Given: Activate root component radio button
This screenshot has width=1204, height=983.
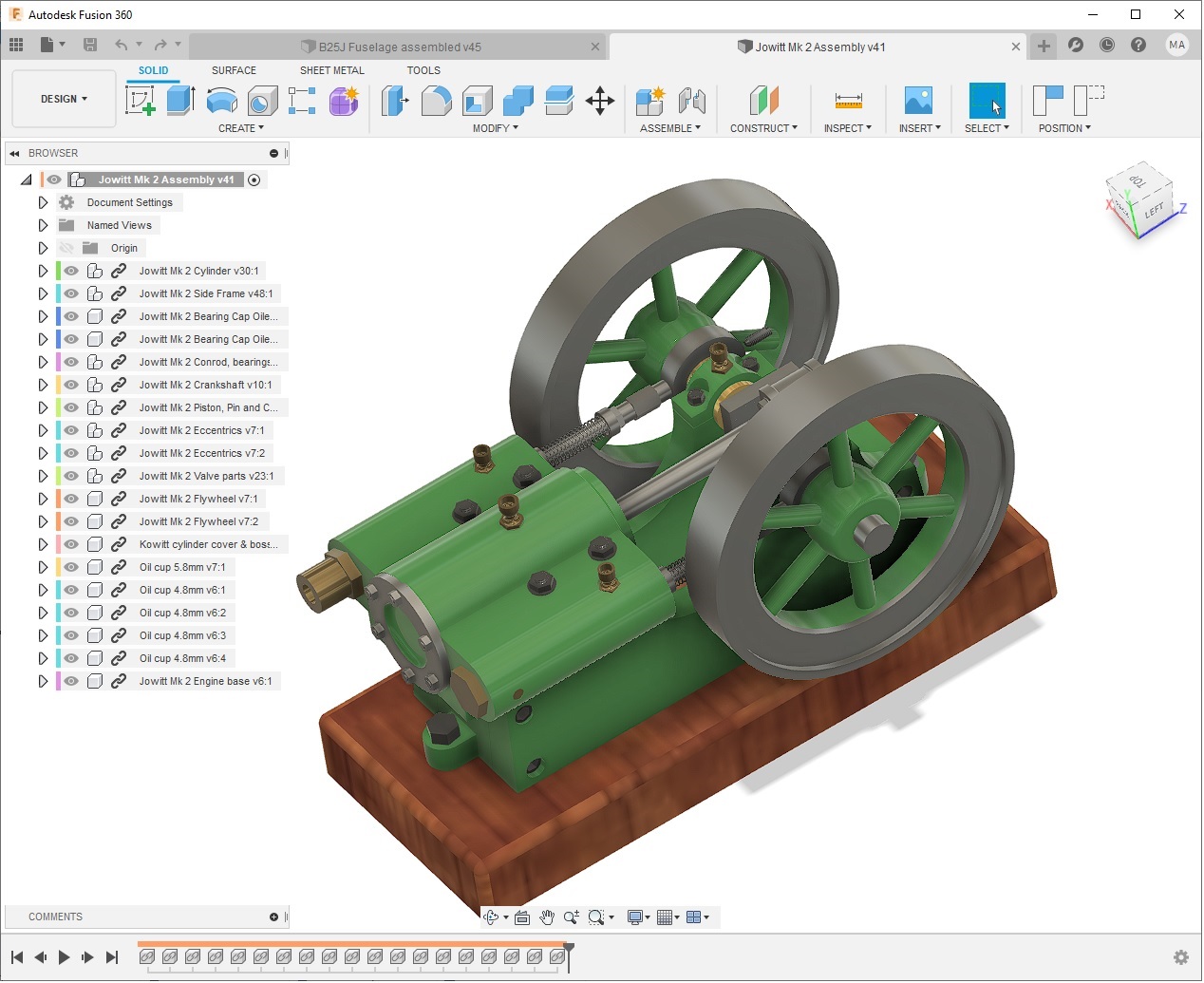Looking at the screenshot, I should [254, 180].
